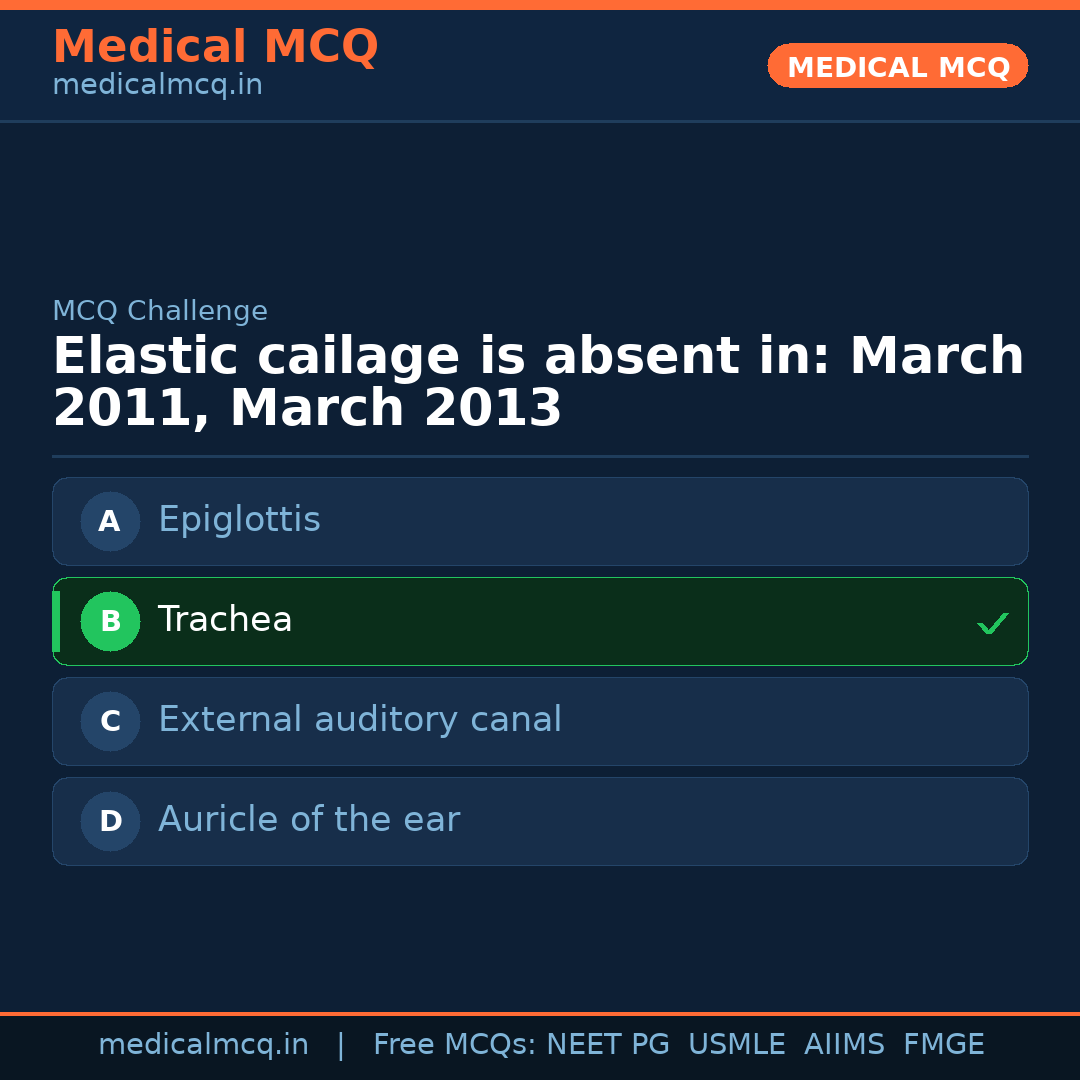The height and width of the screenshot is (1080, 1080).
Task: Select the Trachea answer option
Action: 540,621
